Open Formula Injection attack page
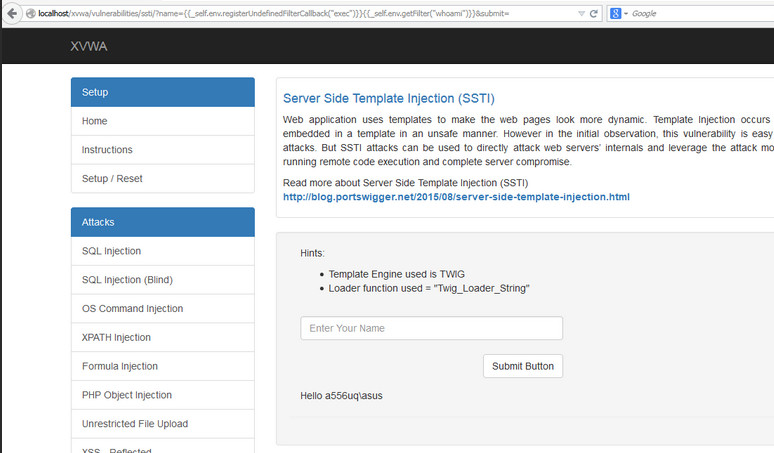774x453 pixels. click(x=163, y=366)
